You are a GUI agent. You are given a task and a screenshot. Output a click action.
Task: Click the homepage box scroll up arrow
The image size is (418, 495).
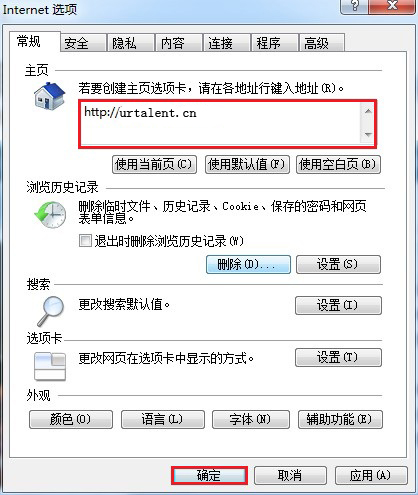pos(368,111)
